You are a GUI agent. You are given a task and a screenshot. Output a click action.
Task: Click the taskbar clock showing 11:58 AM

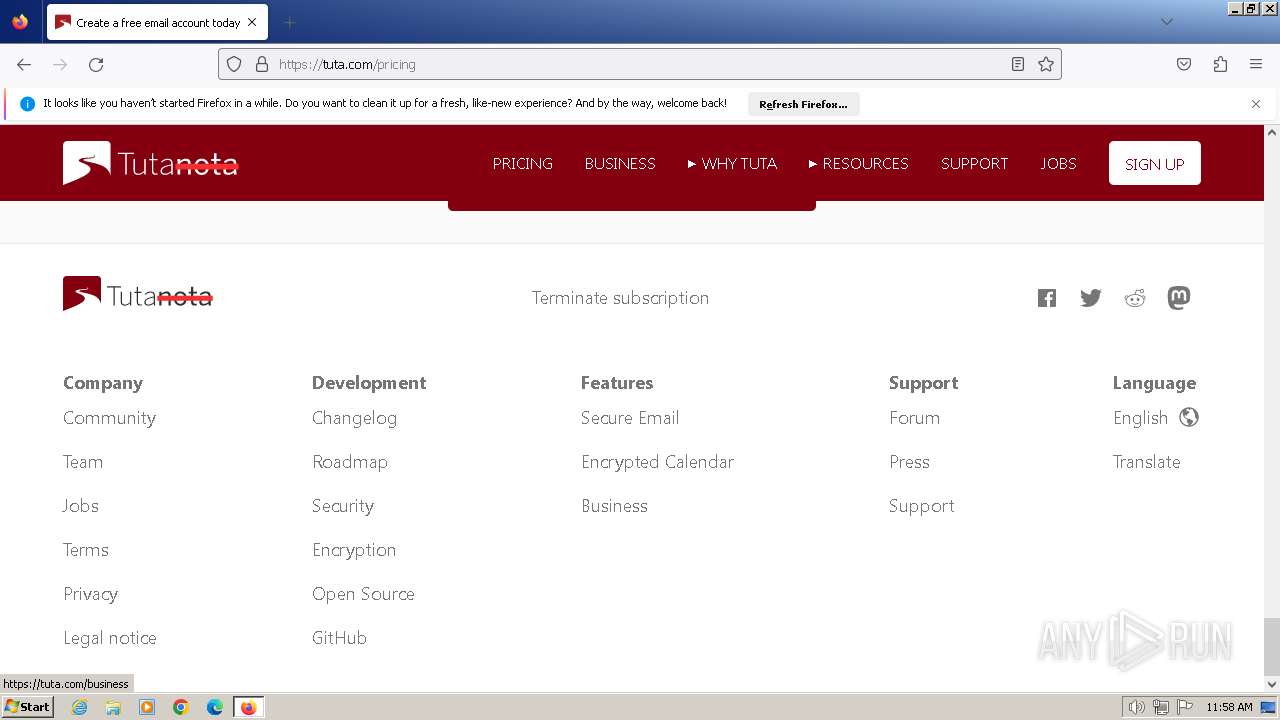tap(1229, 707)
